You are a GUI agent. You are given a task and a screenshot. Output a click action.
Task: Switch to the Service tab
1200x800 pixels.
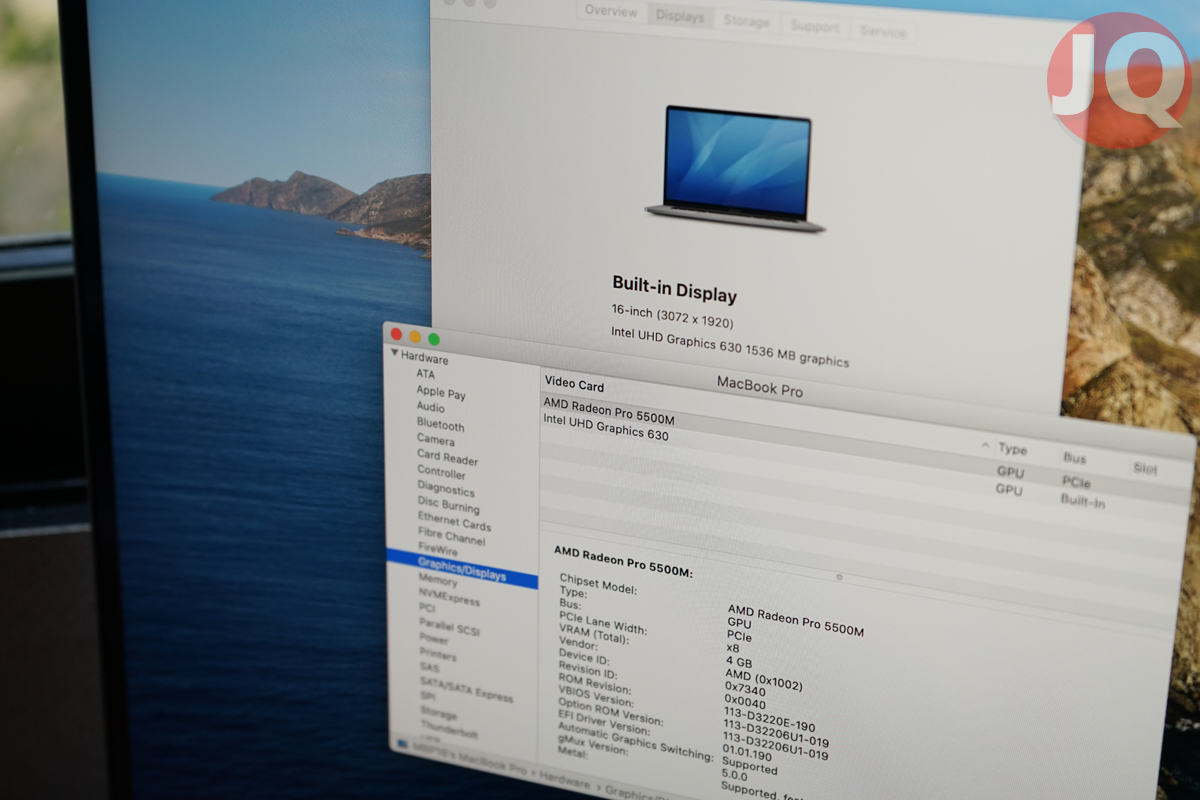(x=883, y=31)
